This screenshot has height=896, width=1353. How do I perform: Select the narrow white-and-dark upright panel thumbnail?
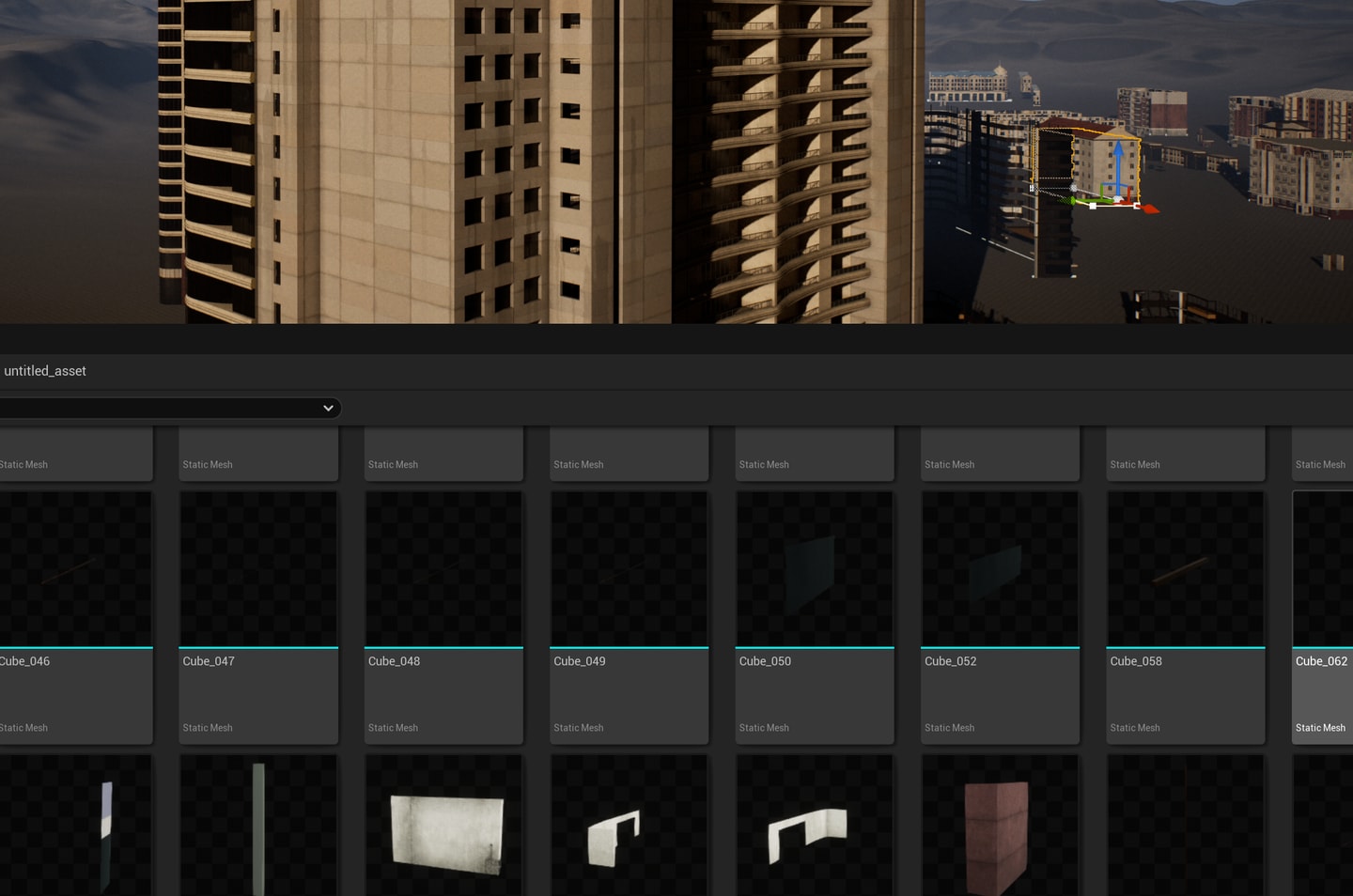pos(75,826)
